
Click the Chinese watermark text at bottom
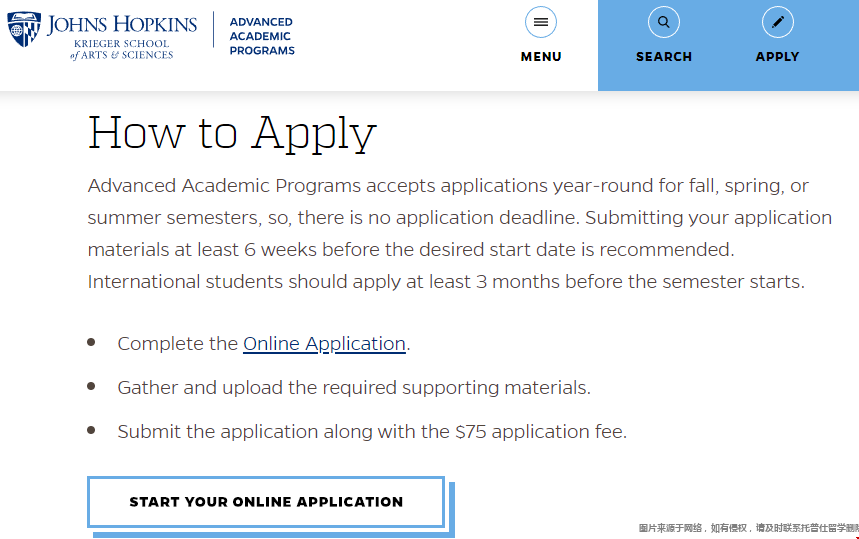pos(748,528)
